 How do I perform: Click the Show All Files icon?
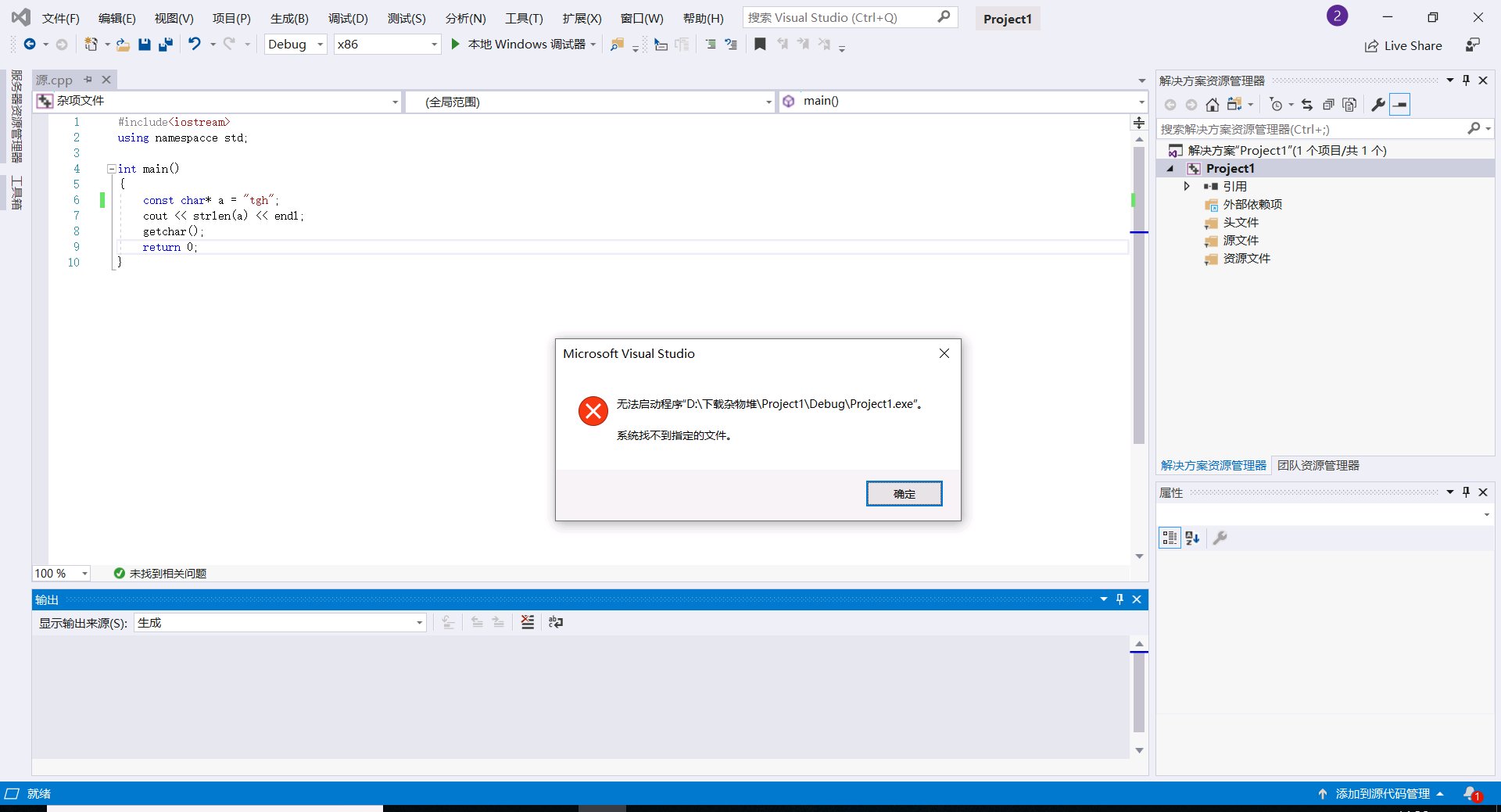tap(1349, 105)
